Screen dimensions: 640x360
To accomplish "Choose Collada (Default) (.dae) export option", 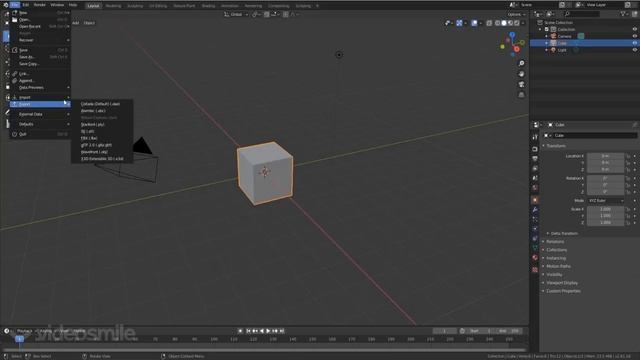I will pyautogui.click(x=100, y=104).
